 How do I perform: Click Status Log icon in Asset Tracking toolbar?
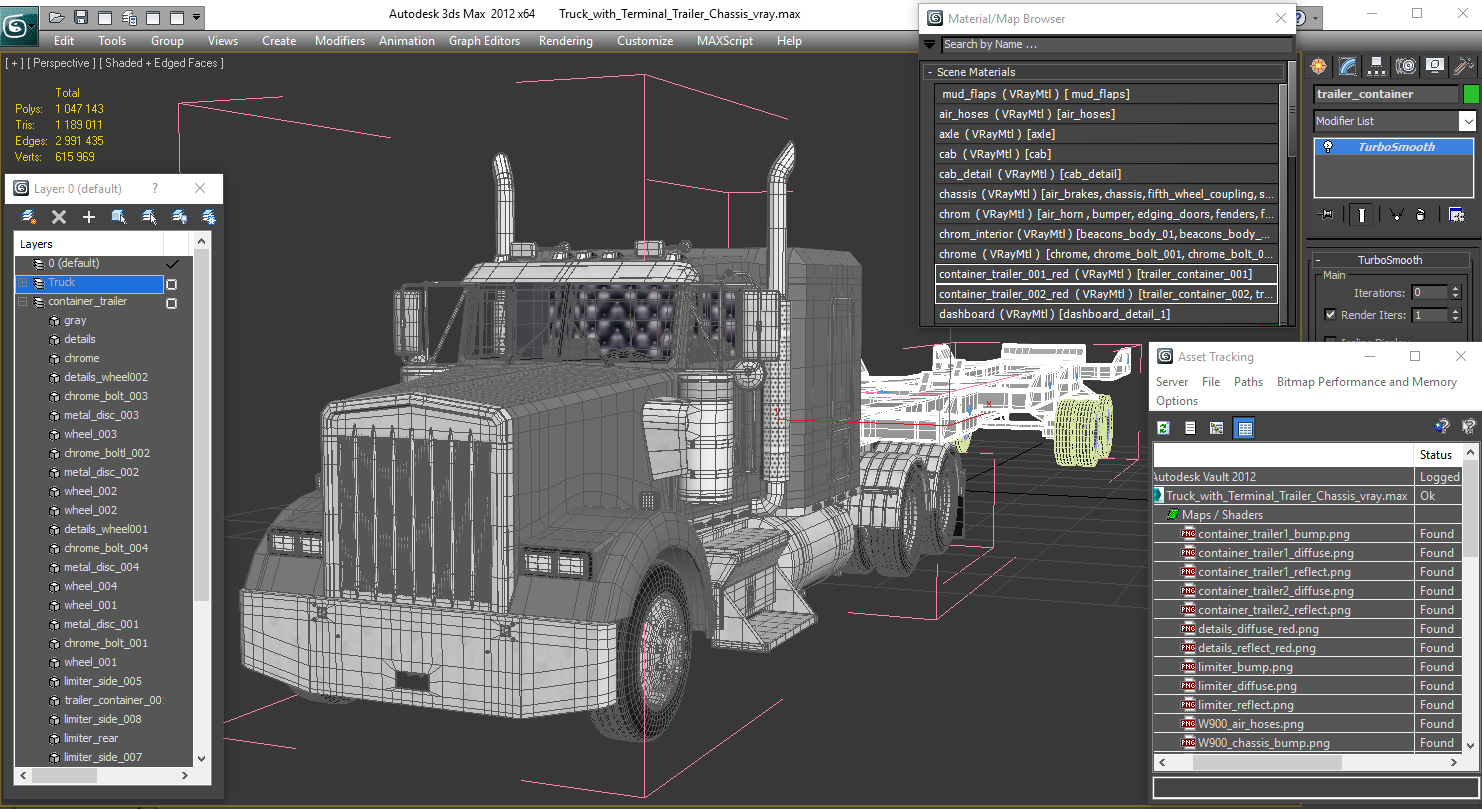(x=1190, y=428)
